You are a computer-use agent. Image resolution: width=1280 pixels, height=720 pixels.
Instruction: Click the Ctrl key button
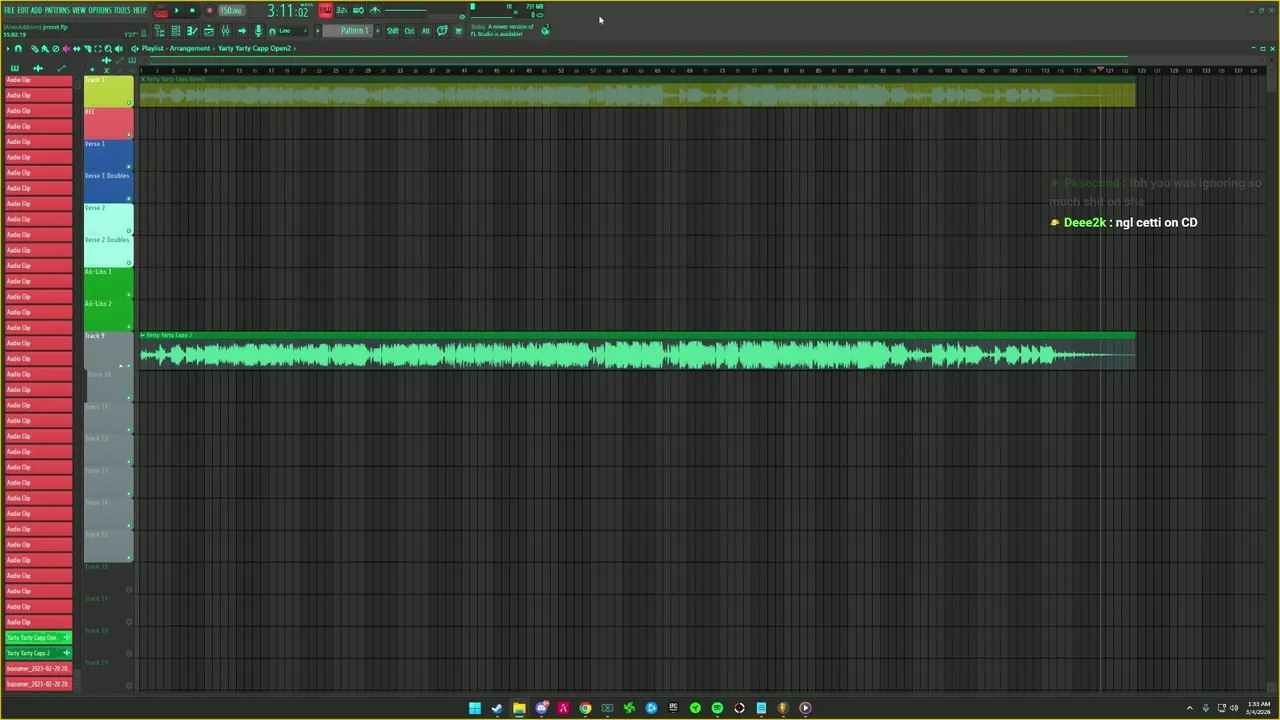pos(409,31)
